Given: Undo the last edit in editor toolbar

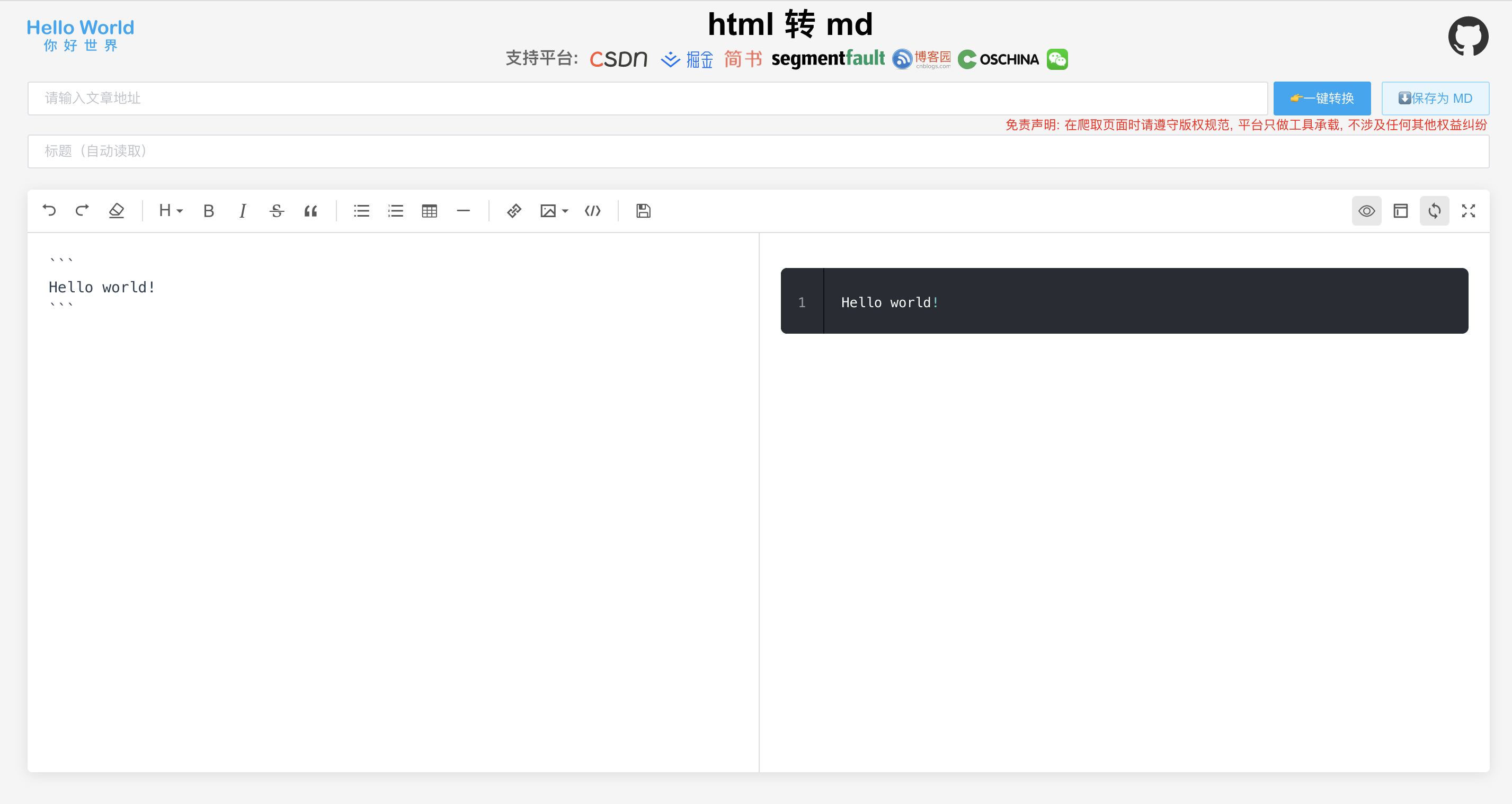Looking at the screenshot, I should pos(49,211).
